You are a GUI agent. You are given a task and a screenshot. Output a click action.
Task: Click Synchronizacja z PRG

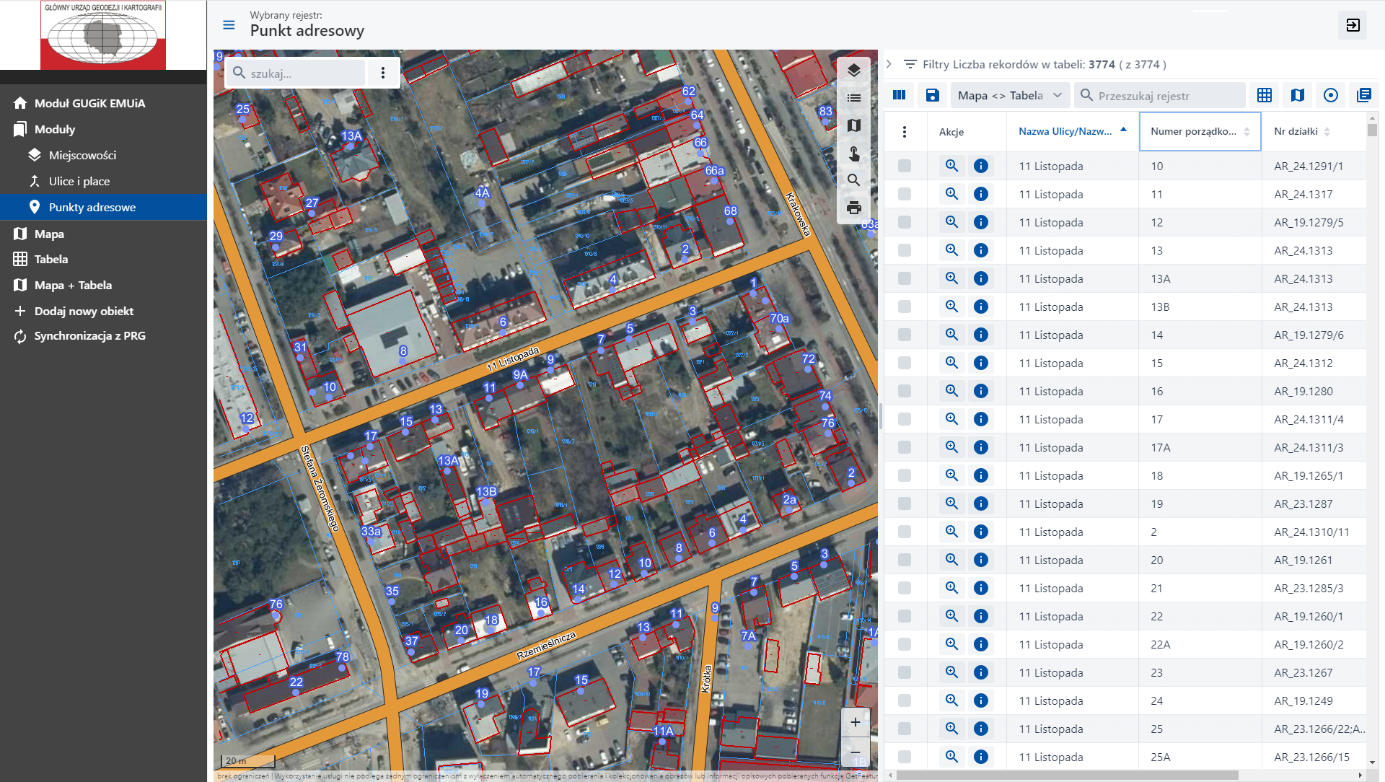(x=90, y=336)
